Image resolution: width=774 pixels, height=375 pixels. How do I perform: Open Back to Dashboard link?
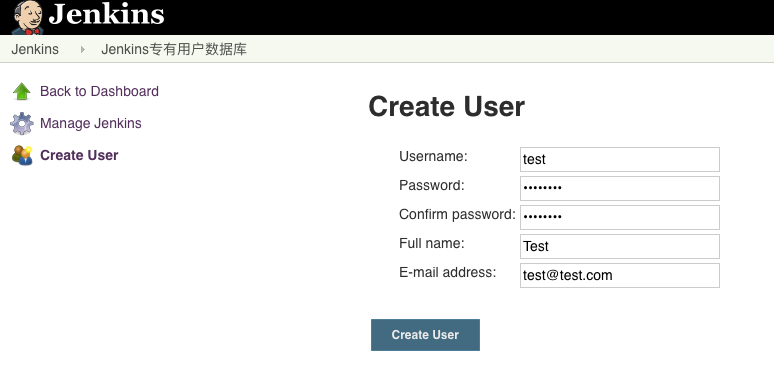tap(99, 91)
